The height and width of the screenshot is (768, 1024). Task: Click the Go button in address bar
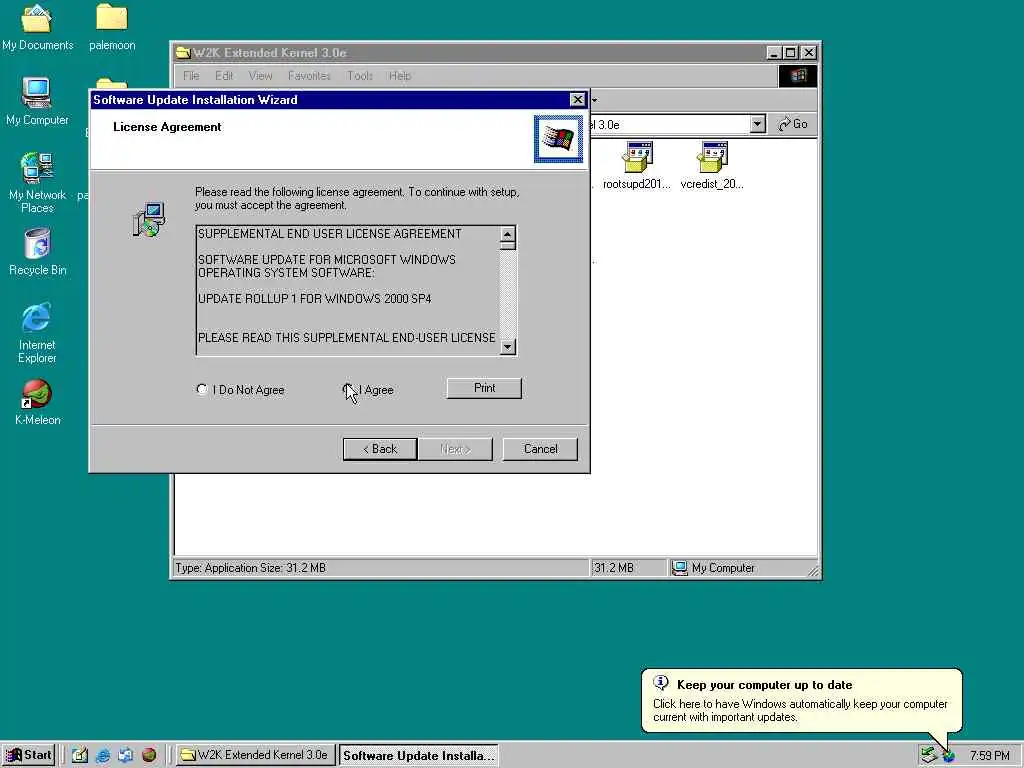(x=793, y=124)
